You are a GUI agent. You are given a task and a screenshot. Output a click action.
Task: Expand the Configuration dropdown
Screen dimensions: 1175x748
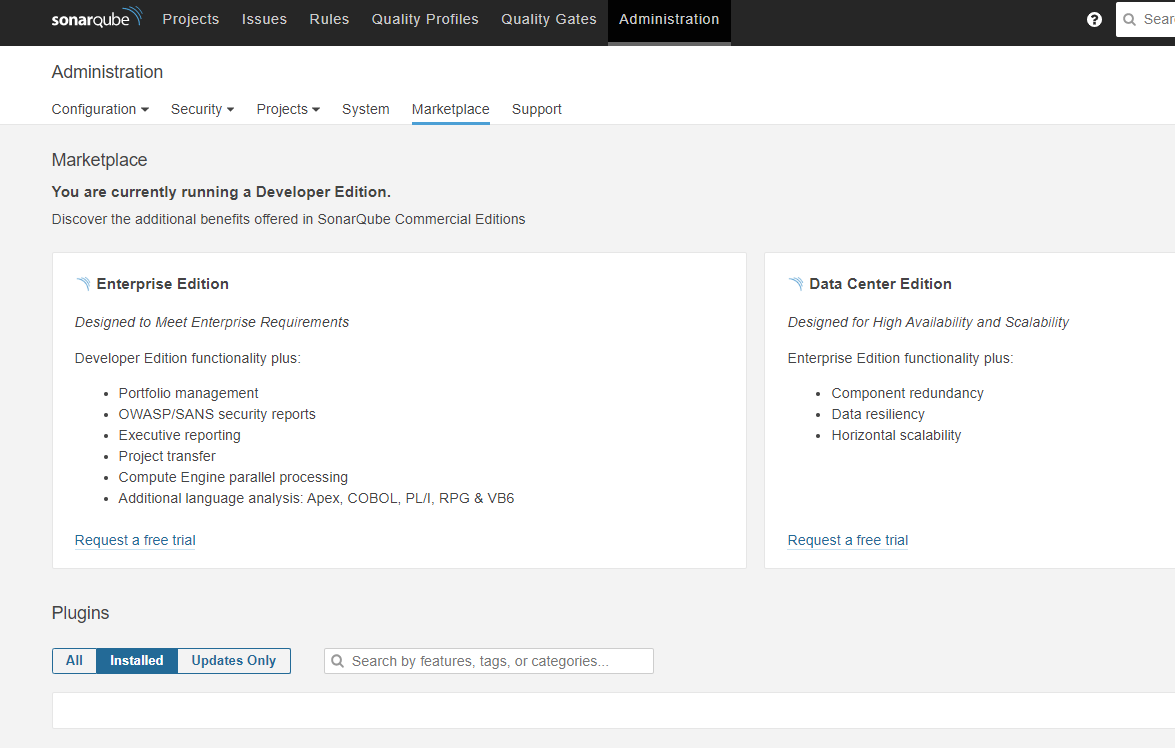100,109
